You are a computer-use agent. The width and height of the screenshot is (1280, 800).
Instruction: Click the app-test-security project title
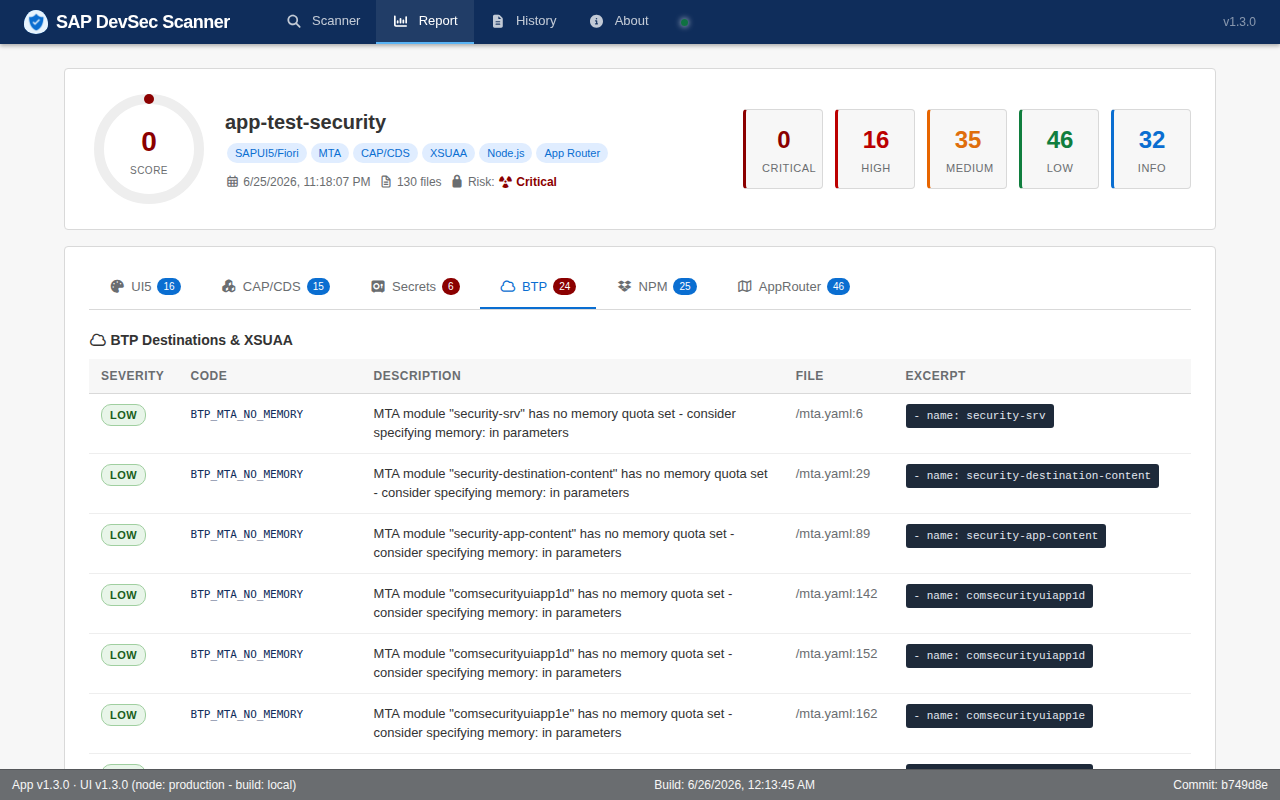305,122
